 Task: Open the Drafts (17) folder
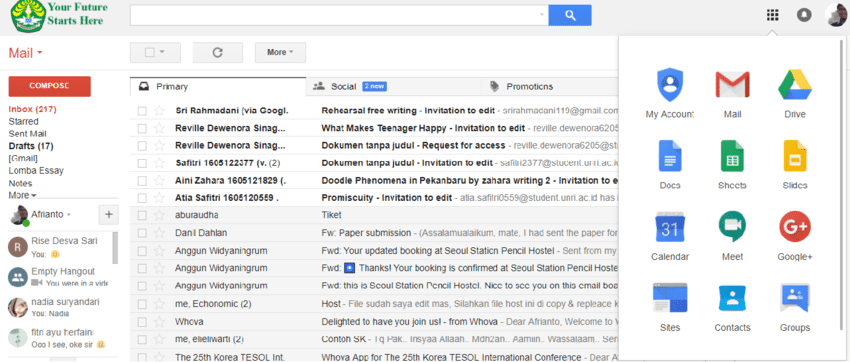point(31,146)
